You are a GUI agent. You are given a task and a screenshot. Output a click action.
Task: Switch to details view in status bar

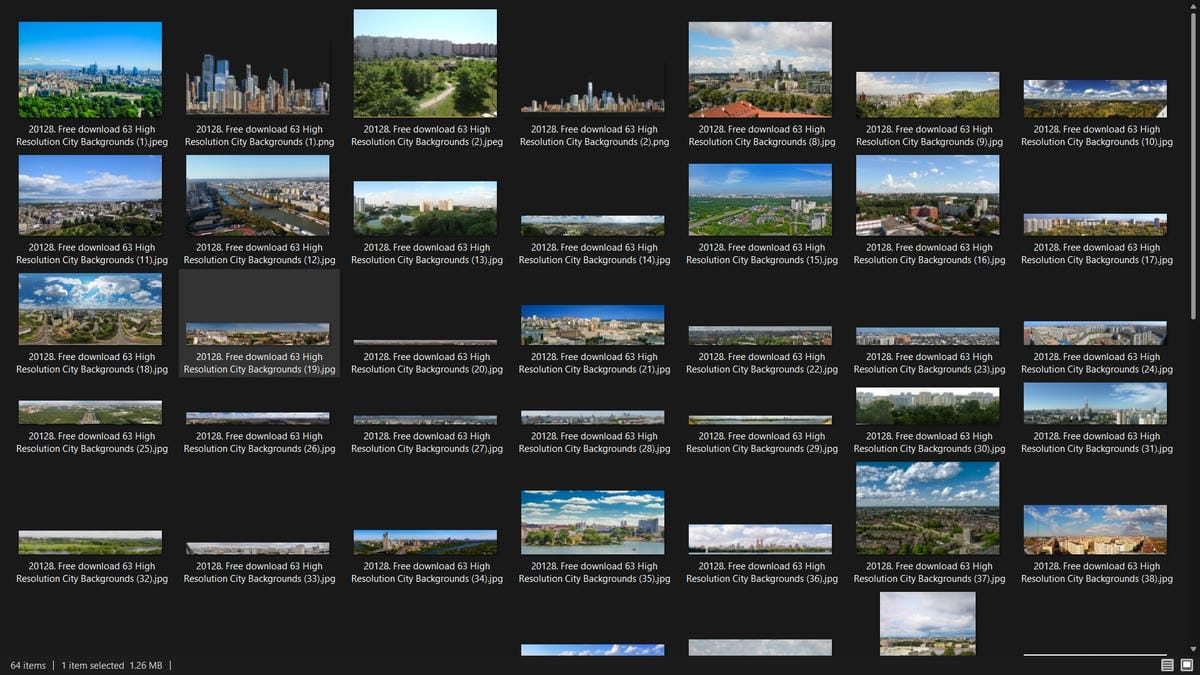click(x=1167, y=665)
